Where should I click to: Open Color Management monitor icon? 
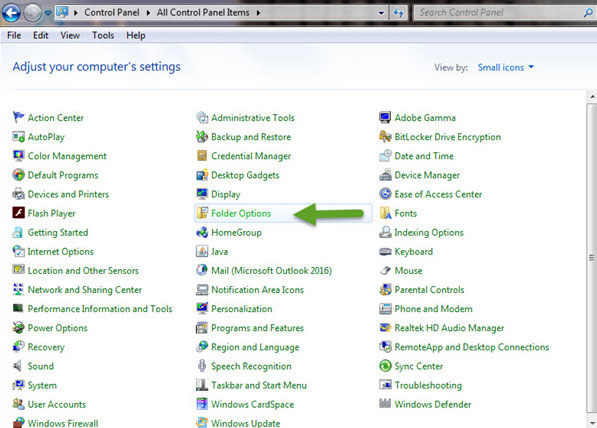(18, 155)
